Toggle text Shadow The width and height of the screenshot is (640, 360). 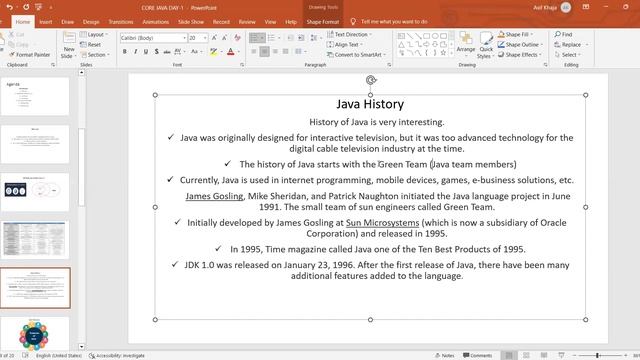pos(156,51)
